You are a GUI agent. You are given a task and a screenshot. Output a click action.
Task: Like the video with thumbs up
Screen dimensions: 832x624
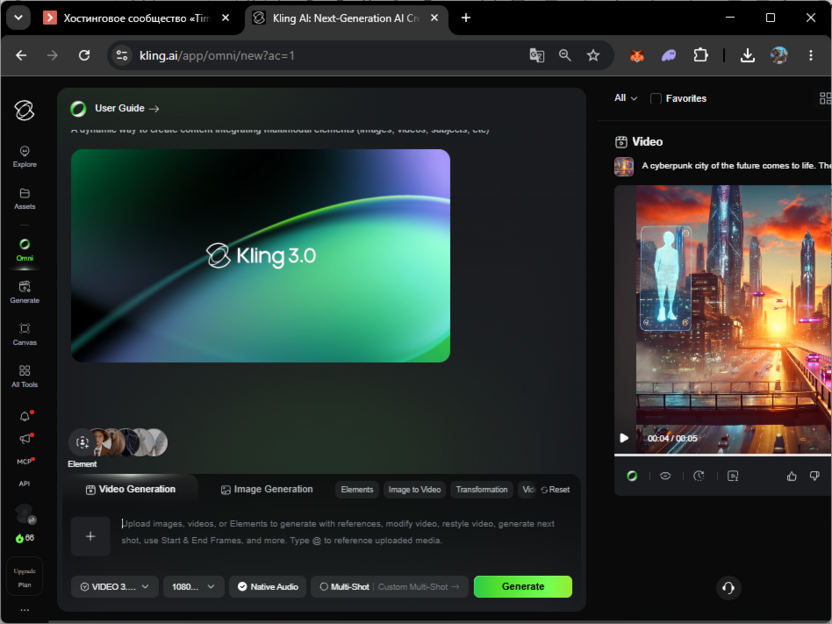point(792,476)
